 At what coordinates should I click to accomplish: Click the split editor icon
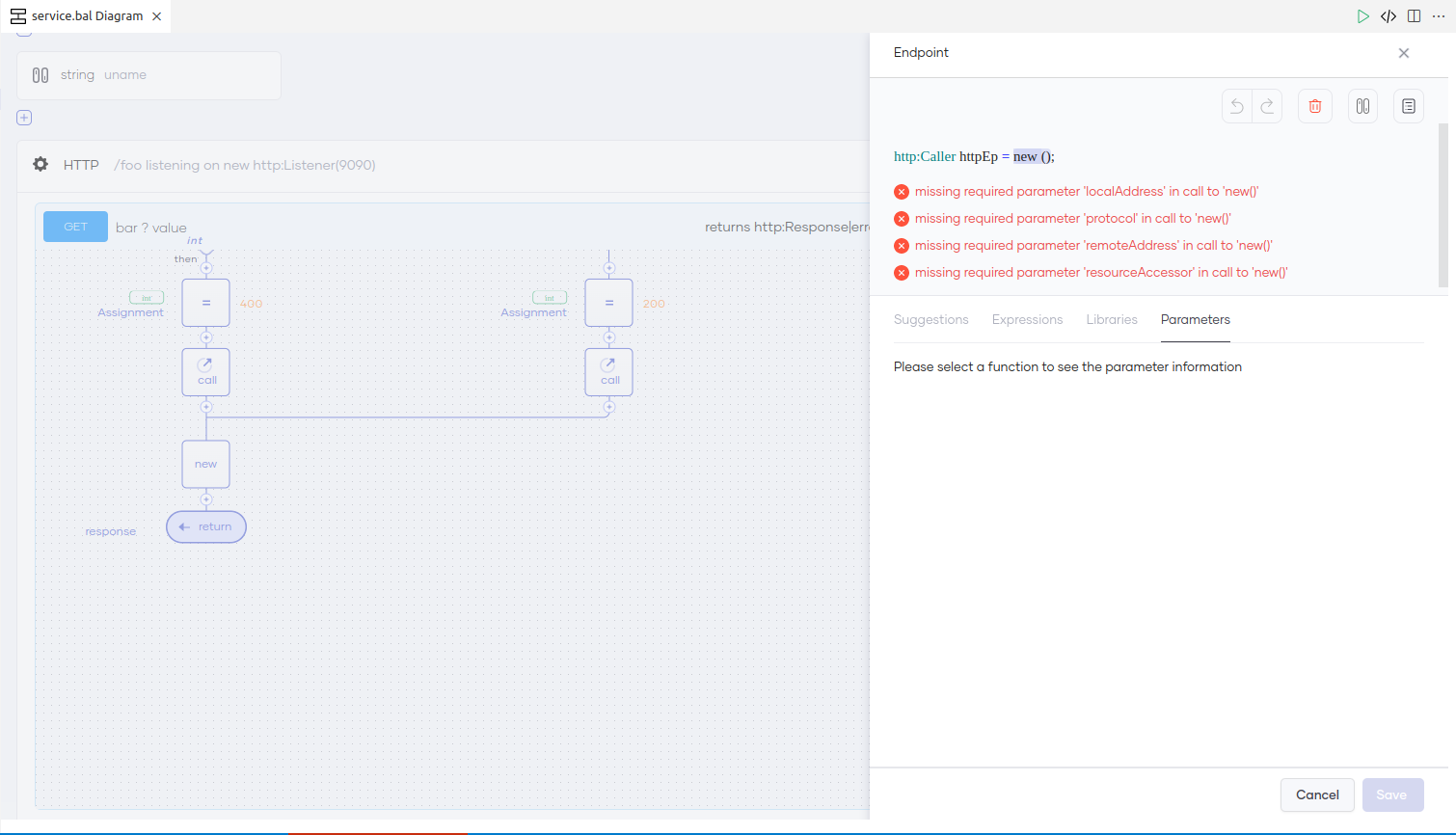[1414, 16]
